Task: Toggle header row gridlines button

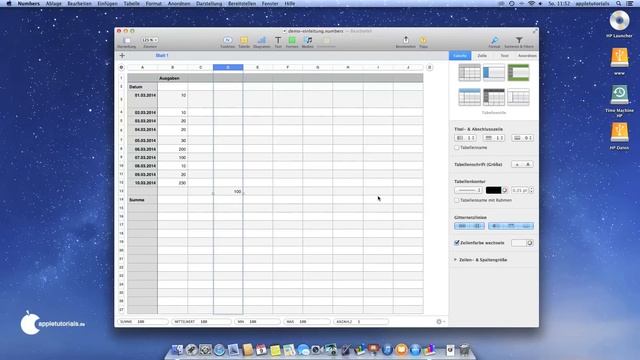Action: click(511, 226)
